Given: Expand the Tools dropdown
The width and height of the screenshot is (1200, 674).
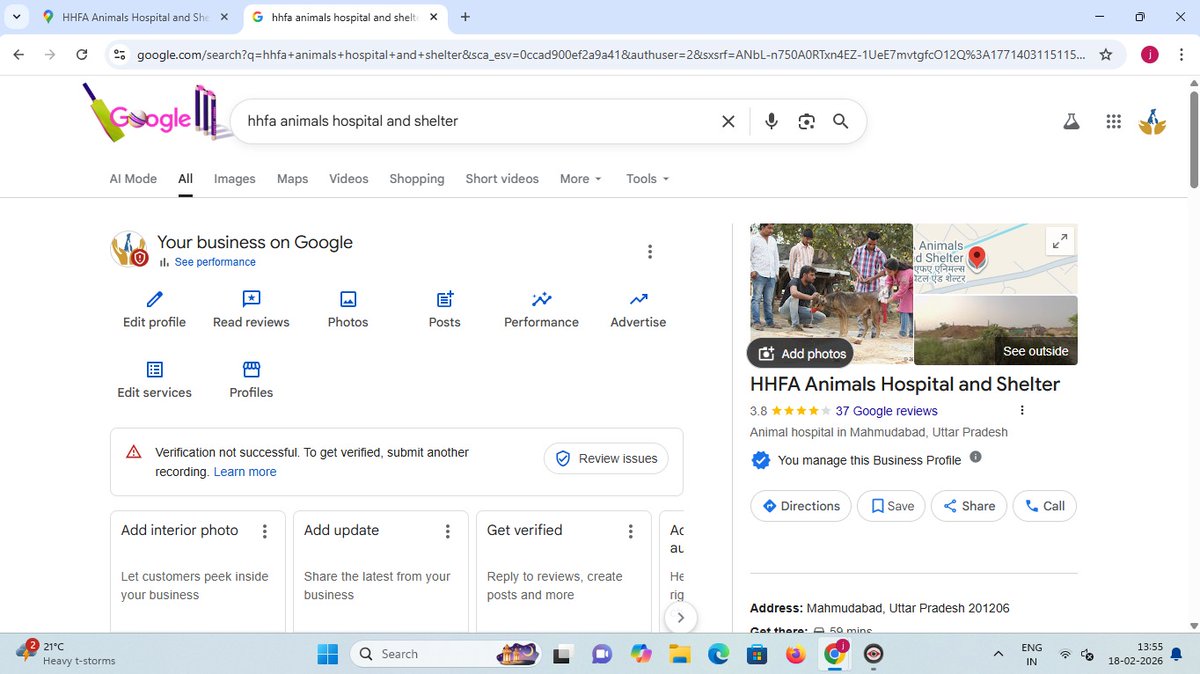Looking at the screenshot, I should pos(647,179).
